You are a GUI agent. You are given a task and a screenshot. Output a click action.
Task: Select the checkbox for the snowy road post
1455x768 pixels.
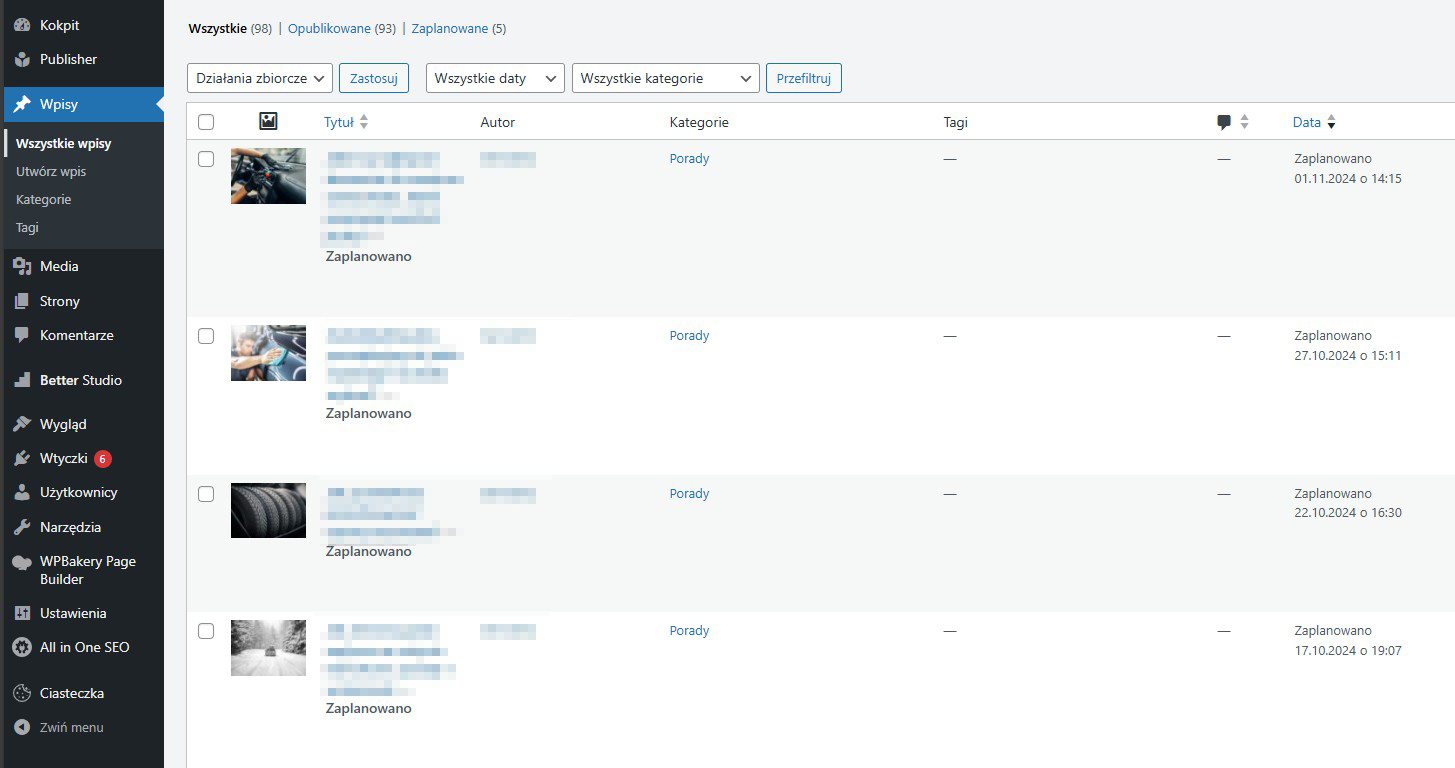pos(206,631)
